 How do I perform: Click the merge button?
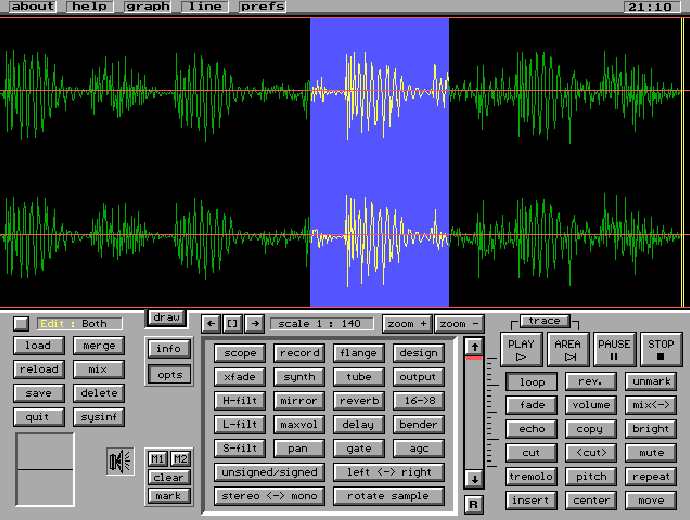99,345
